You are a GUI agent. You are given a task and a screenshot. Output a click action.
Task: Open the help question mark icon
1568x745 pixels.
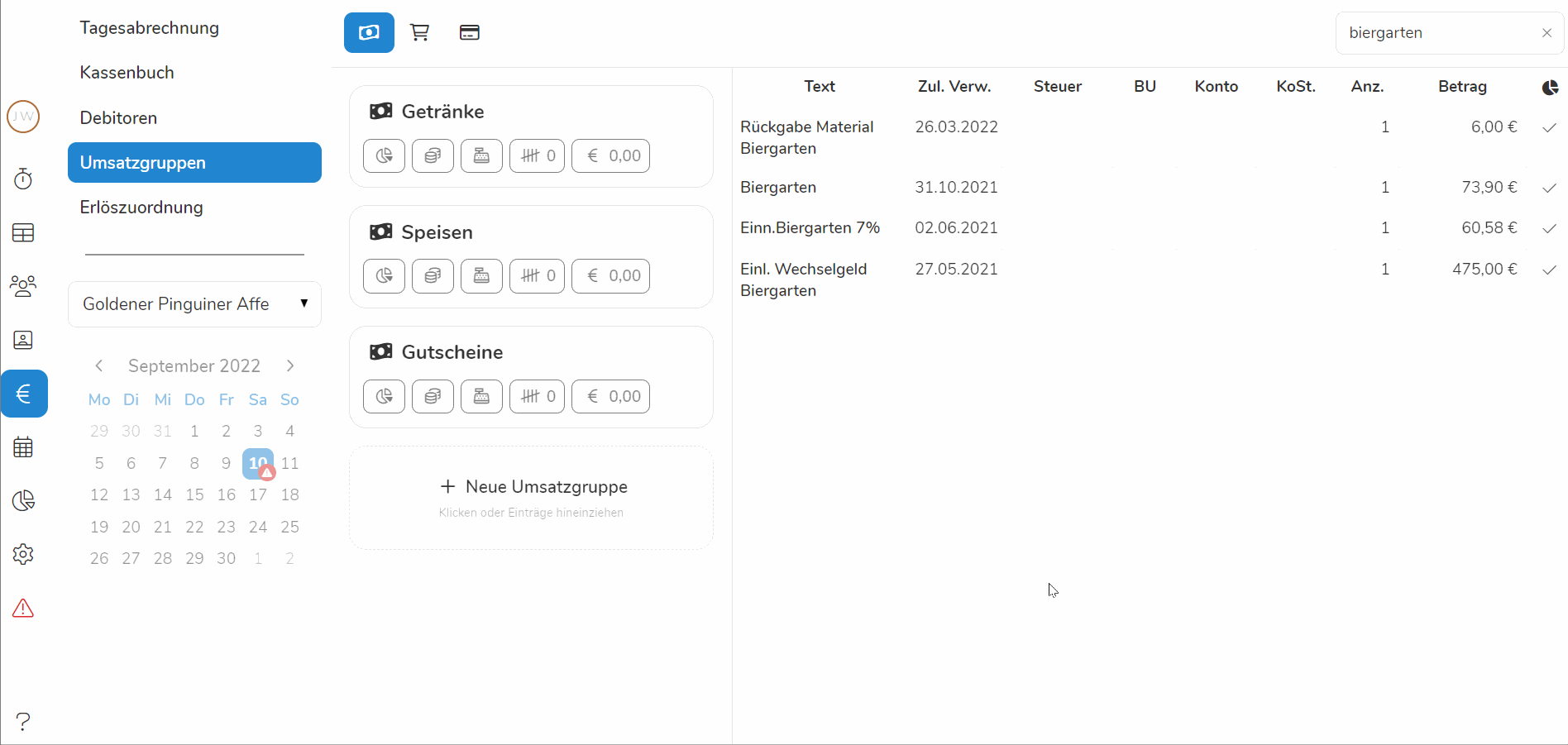23,722
